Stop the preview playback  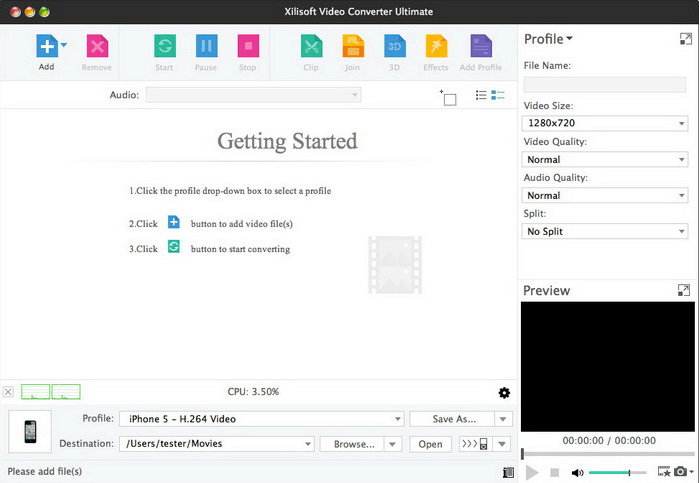pyautogui.click(x=554, y=472)
